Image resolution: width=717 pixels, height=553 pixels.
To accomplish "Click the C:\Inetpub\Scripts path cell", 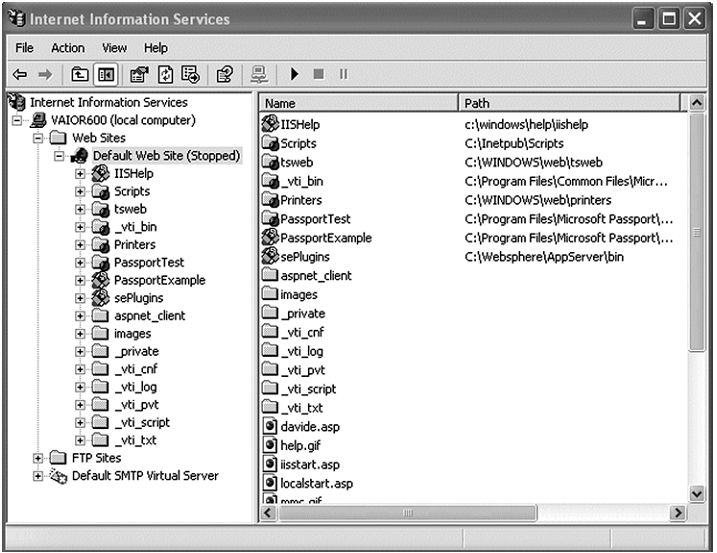I will (x=514, y=143).
